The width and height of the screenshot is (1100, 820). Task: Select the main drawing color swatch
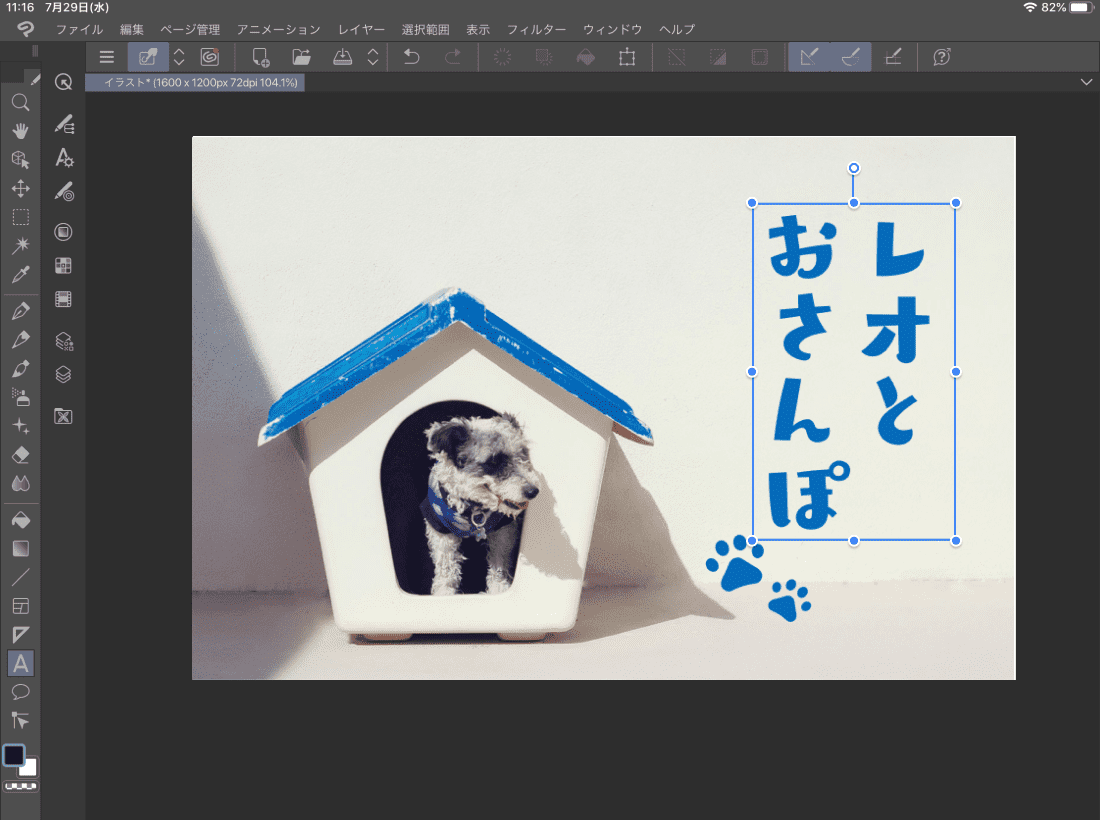tap(14, 757)
